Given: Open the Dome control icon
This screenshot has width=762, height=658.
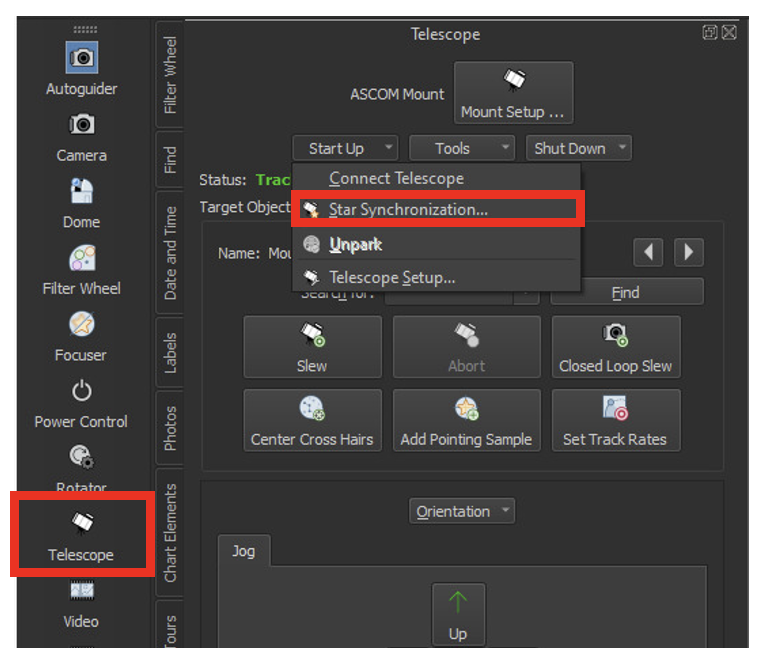Looking at the screenshot, I should [x=81, y=192].
